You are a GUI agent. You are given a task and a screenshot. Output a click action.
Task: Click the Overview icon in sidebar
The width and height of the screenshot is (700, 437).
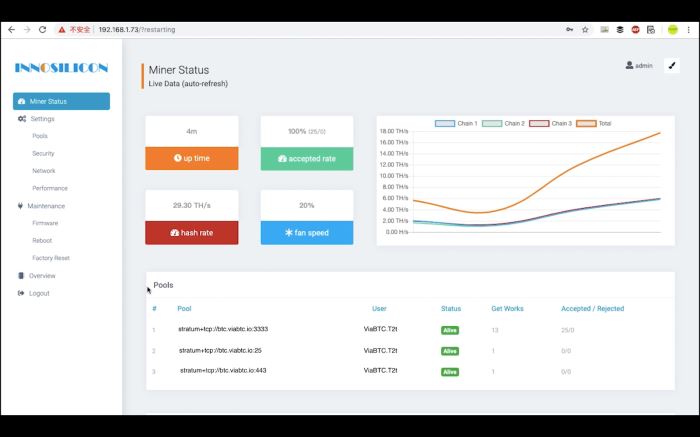pos(21,275)
